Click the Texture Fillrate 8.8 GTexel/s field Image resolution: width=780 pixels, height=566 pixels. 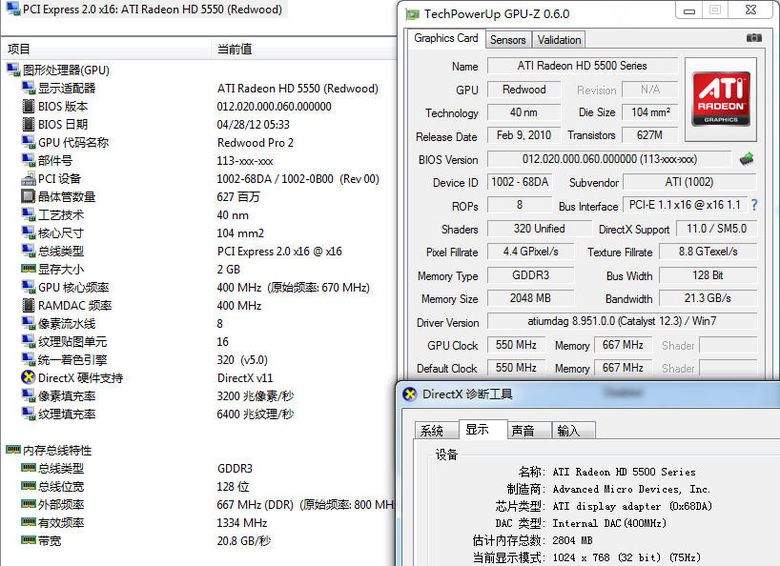[708, 252]
